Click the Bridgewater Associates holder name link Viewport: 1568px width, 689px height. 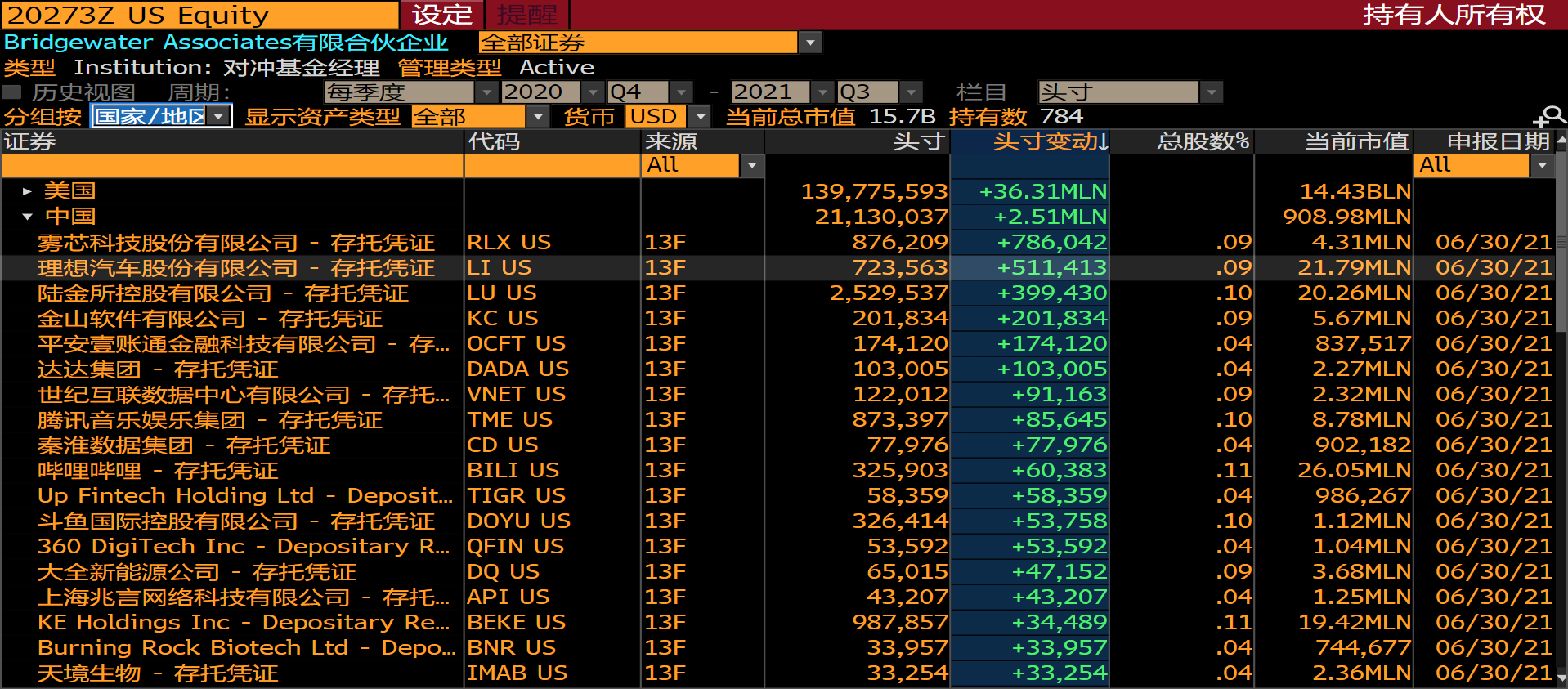click(226, 43)
